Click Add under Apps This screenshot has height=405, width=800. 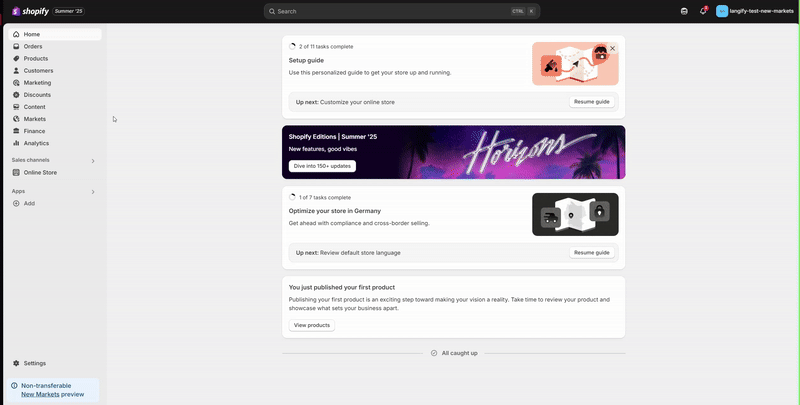[55, 204]
